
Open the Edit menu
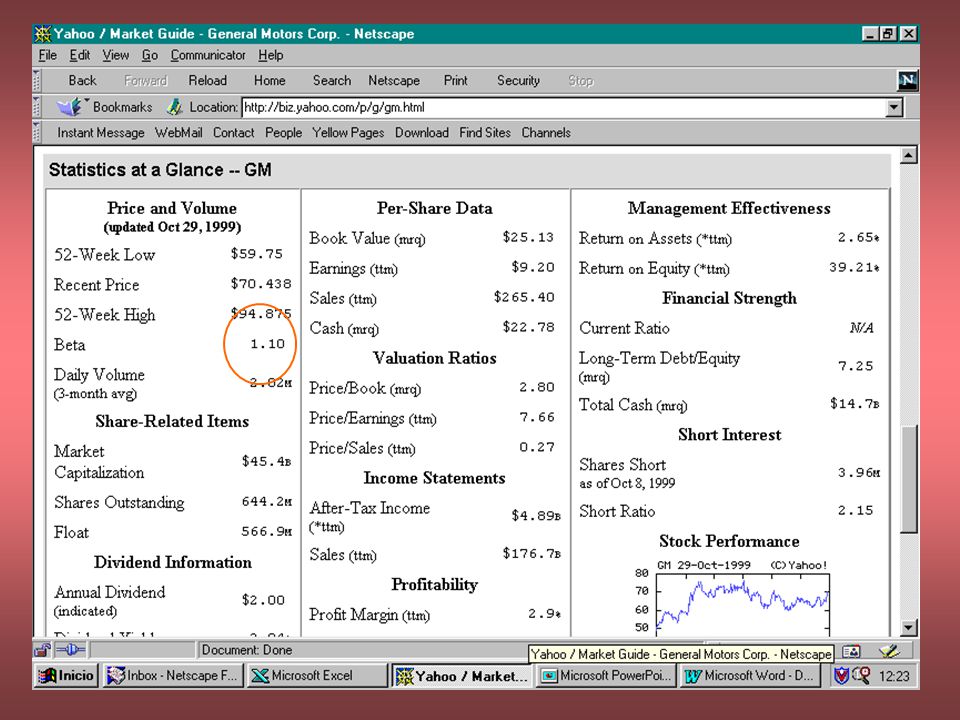[x=80, y=55]
